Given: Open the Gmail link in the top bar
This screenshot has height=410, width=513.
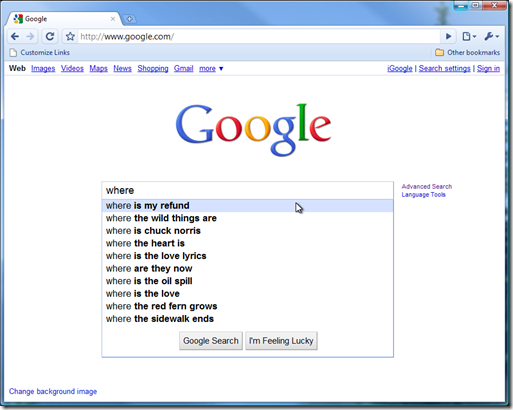Looking at the screenshot, I should coord(183,68).
